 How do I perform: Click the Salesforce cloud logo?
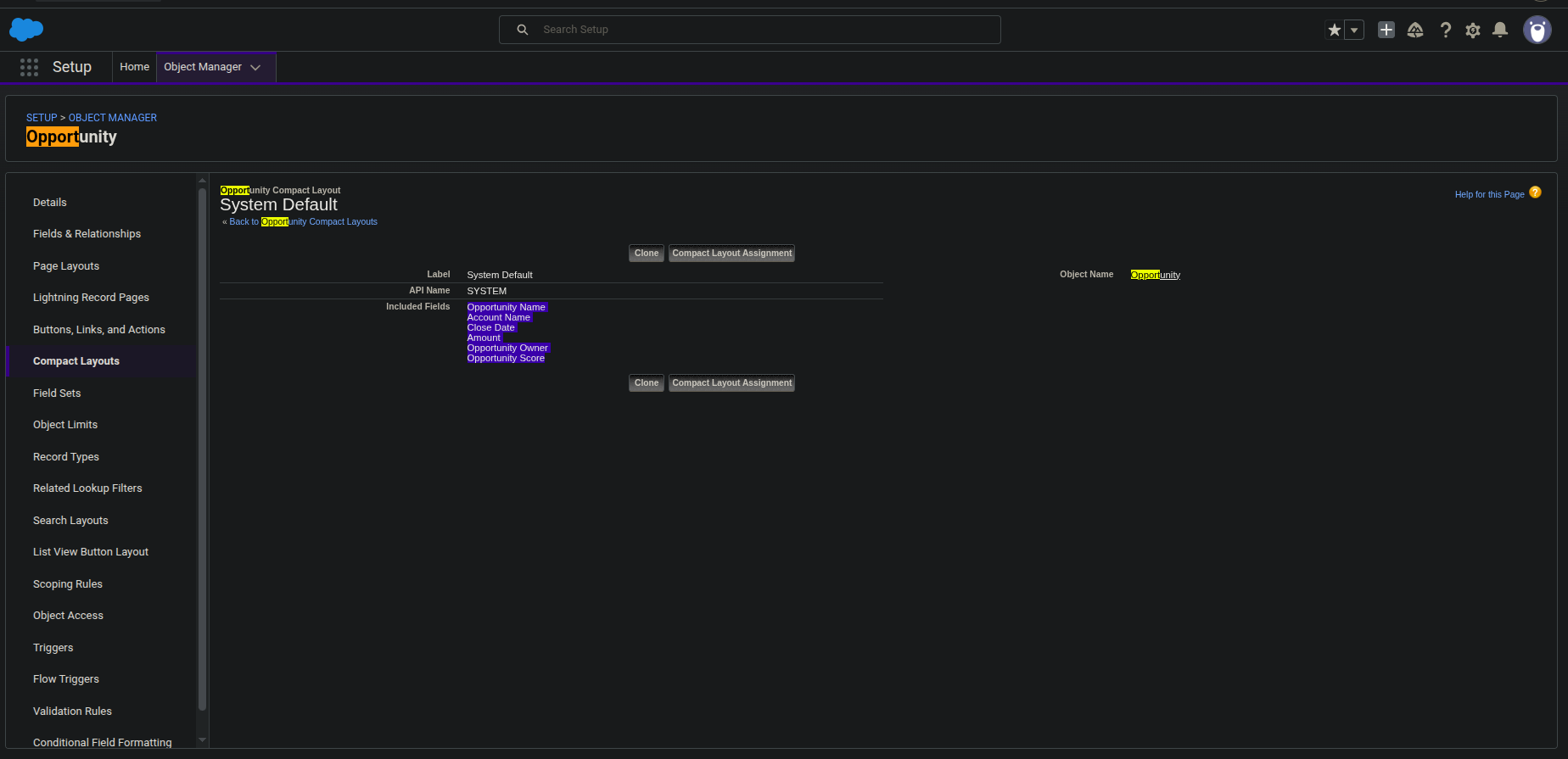(26, 30)
